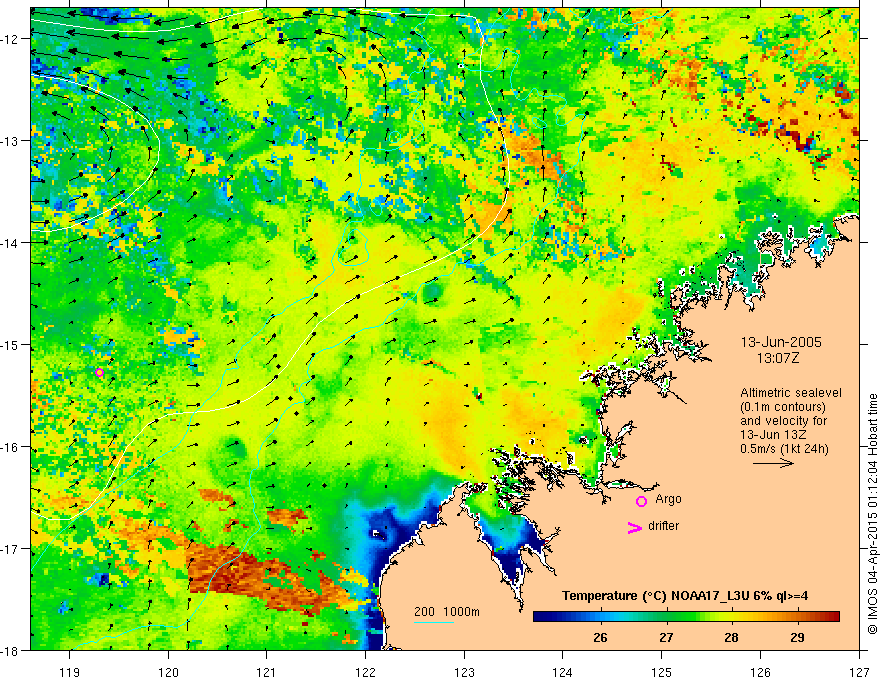
Task: Click the cyan 200 1000m depth legend line
Action: tap(433, 622)
